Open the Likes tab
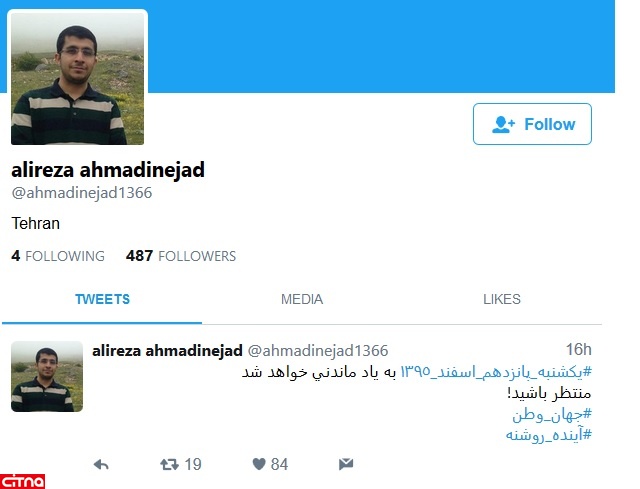Screen dimensions: 640x489 coord(502,299)
